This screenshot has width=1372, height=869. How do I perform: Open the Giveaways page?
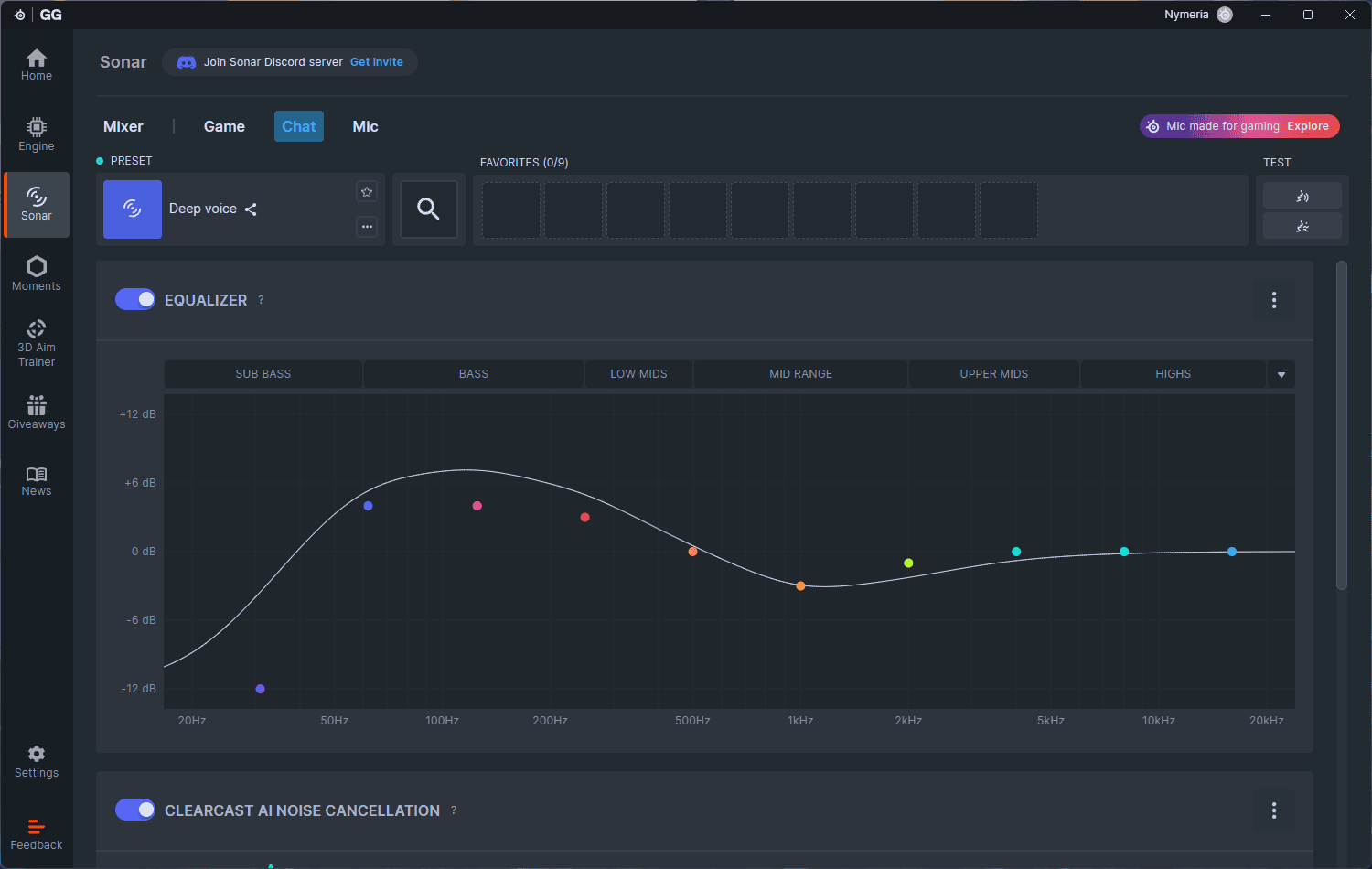point(37,413)
